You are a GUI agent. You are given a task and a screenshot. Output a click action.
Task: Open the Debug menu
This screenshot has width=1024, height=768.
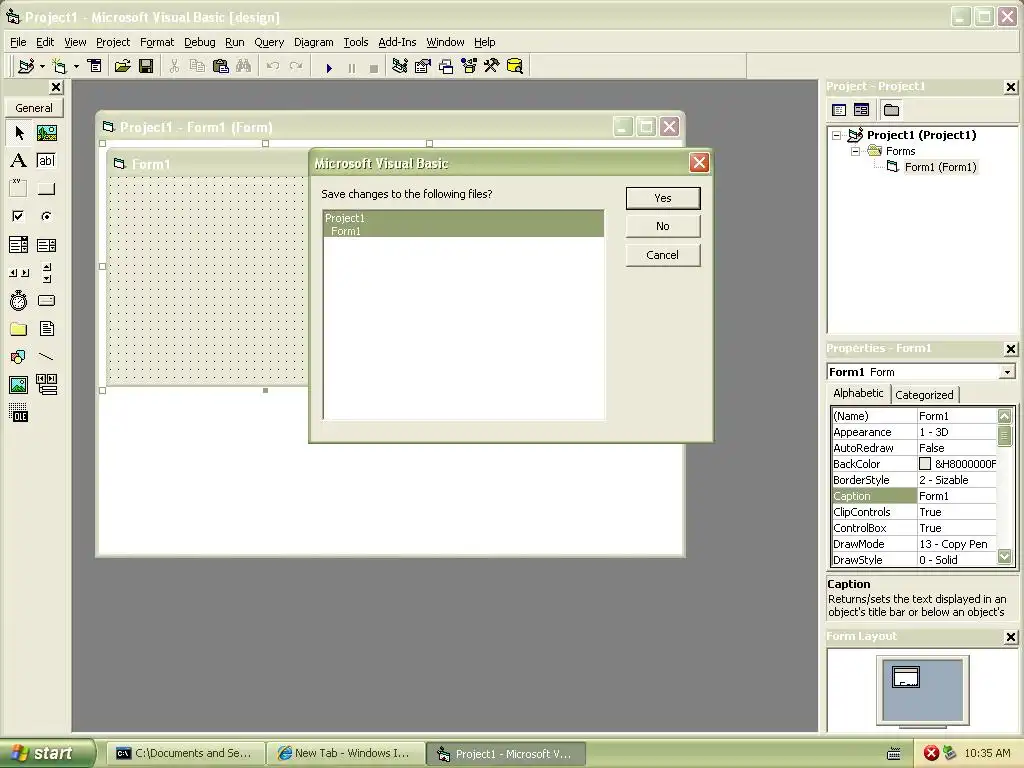pyautogui.click(x=200, y=42)
